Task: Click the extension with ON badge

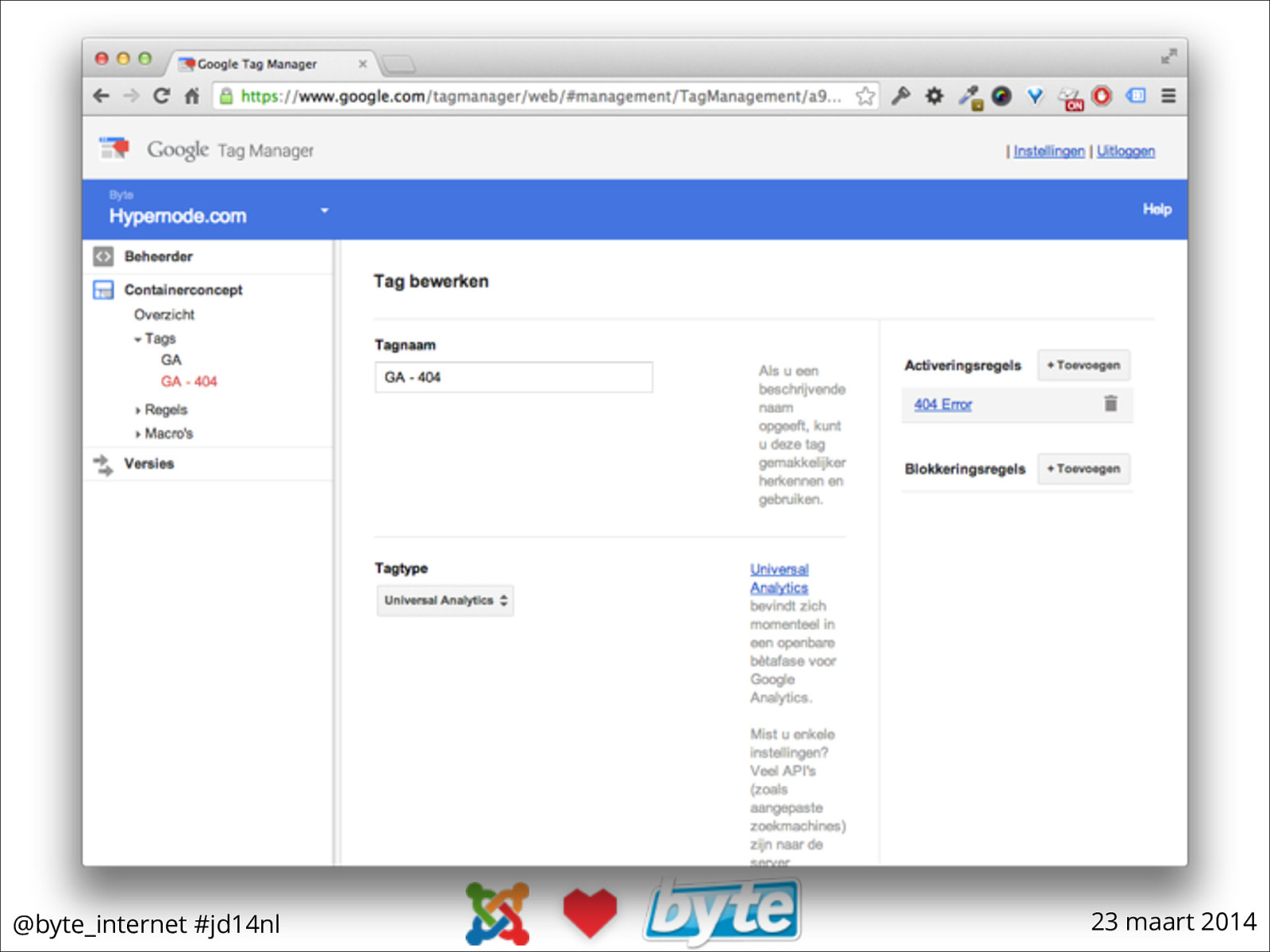Action: click(1070, 98)
